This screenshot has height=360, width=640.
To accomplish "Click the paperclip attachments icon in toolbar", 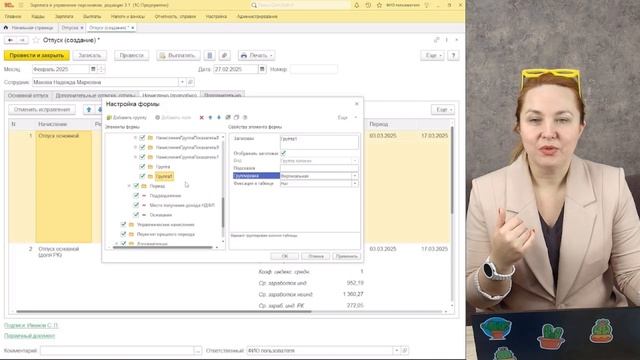I will pos(224,56).
